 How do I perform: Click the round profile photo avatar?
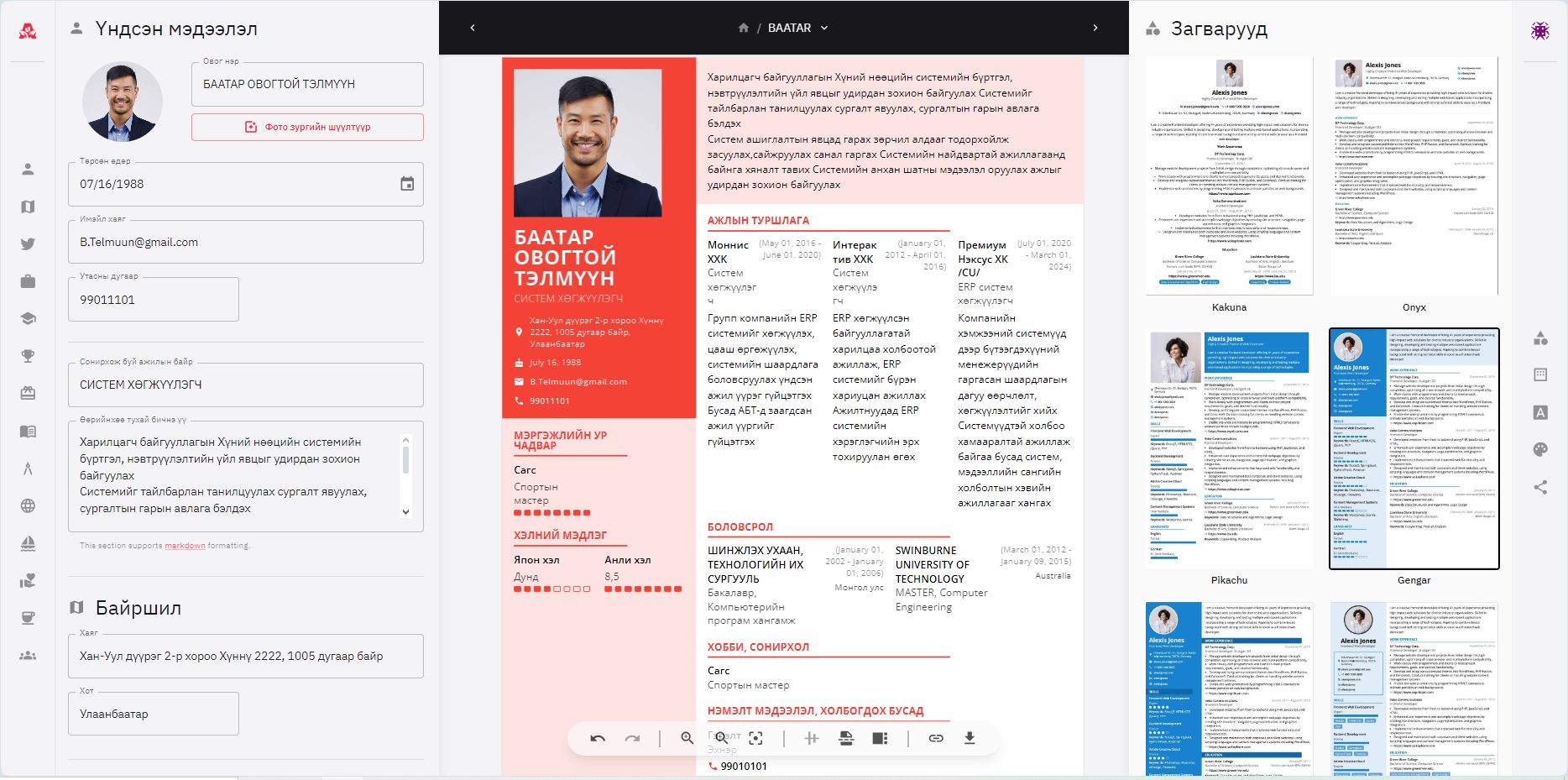pyautogui.click(x=123, y=101)
